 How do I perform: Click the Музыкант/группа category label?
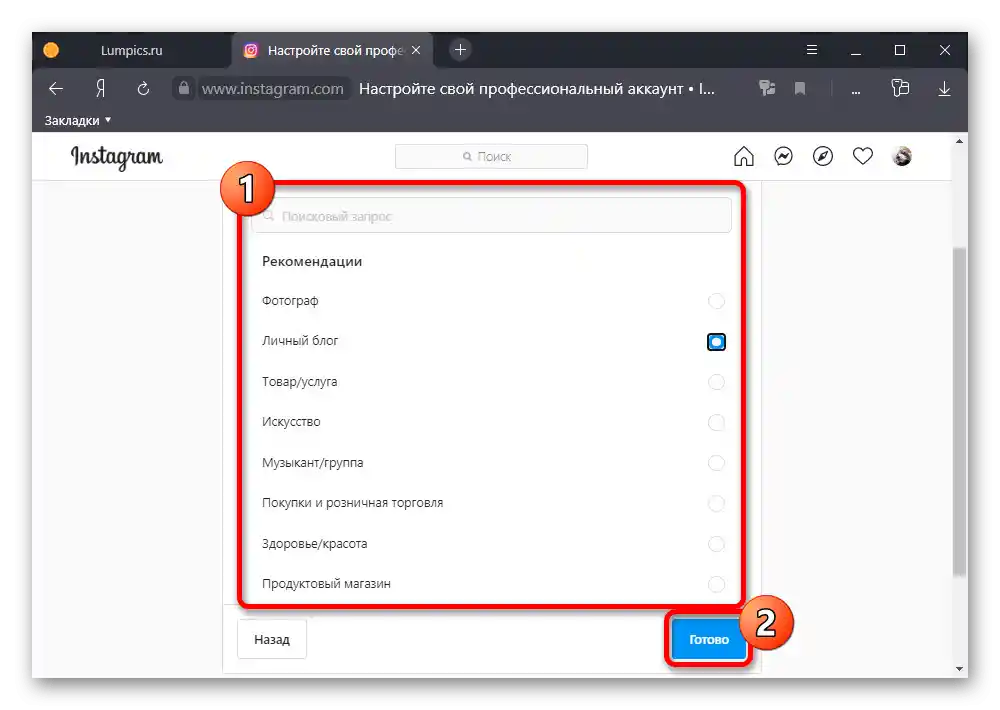tap(312, 463)
